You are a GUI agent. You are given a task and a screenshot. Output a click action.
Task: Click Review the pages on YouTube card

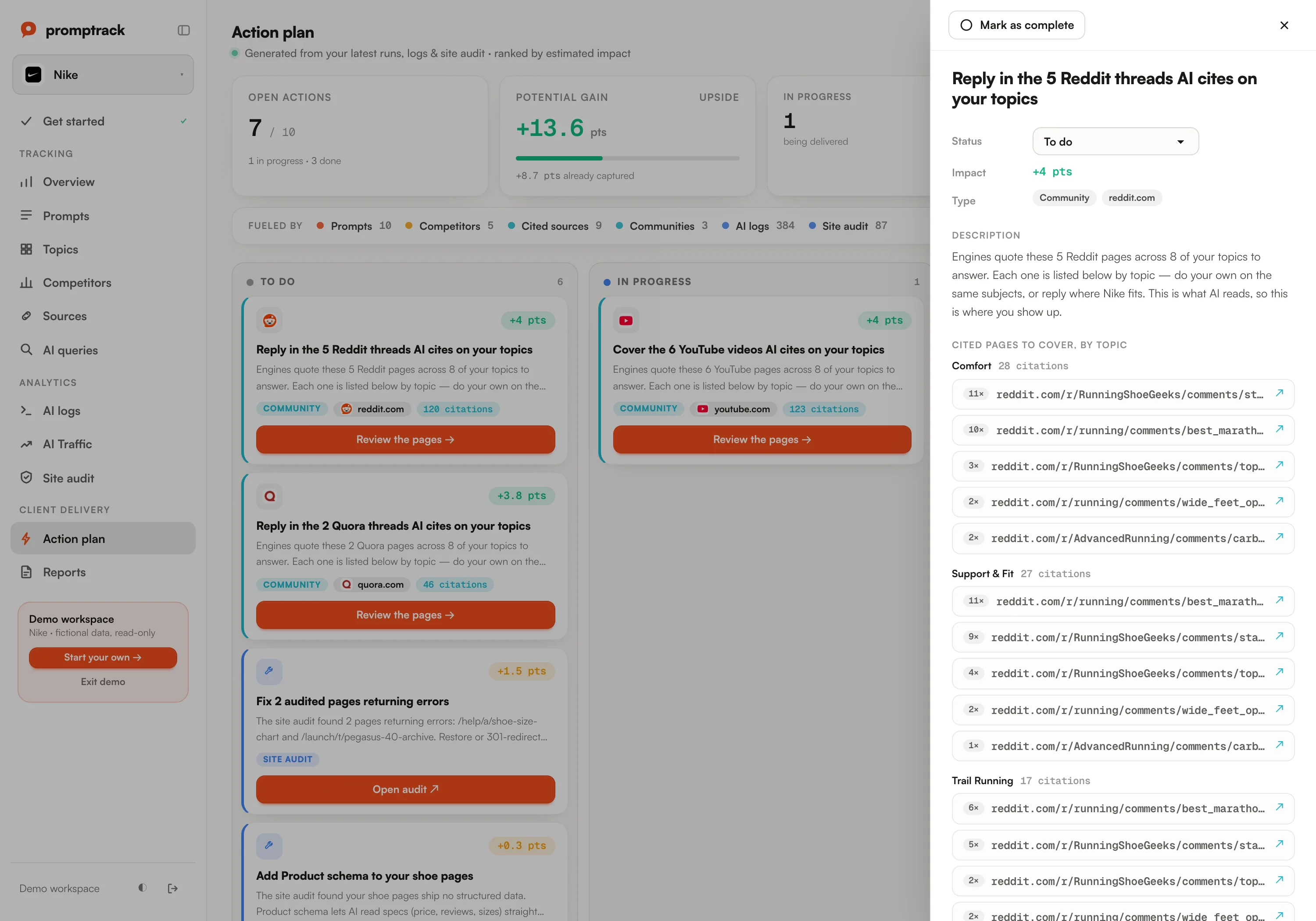click(x=762, y=439)
